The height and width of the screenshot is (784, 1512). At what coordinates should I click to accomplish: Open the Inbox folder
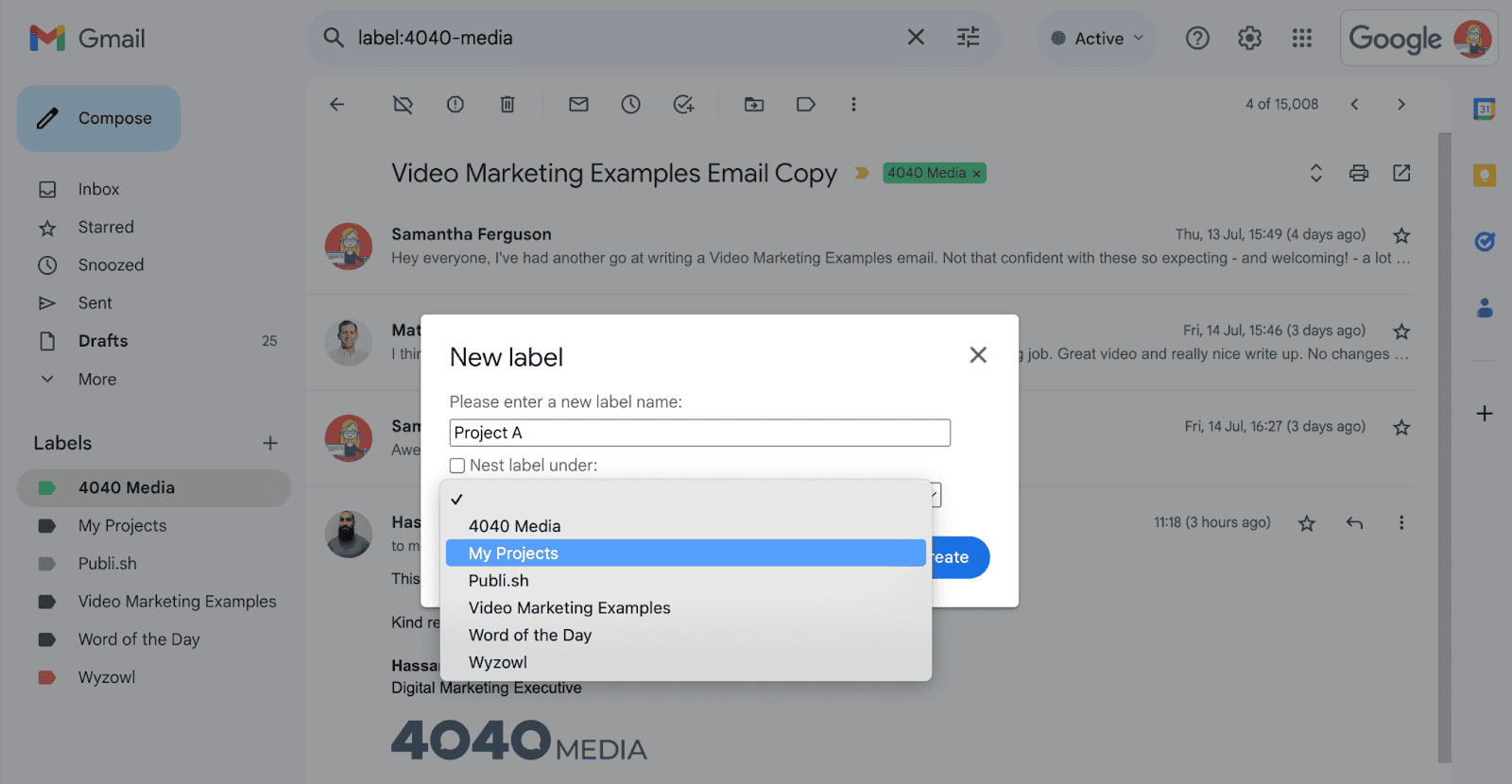pos(98,189)
